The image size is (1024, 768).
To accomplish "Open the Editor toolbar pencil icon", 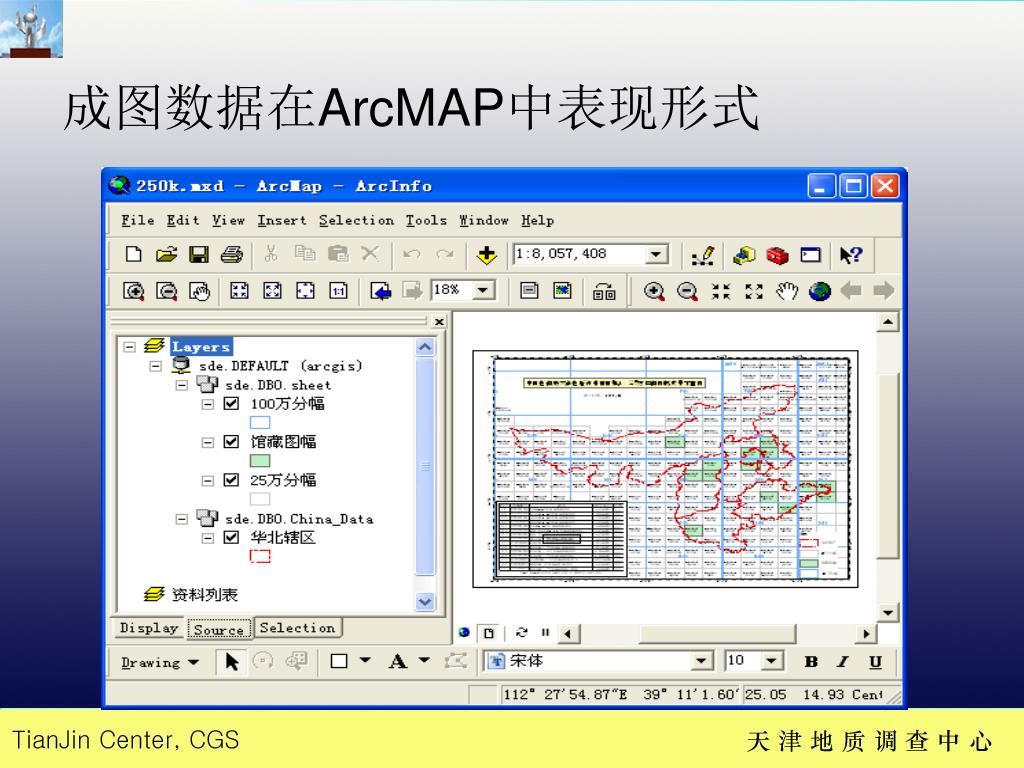I will coord(703,255).
